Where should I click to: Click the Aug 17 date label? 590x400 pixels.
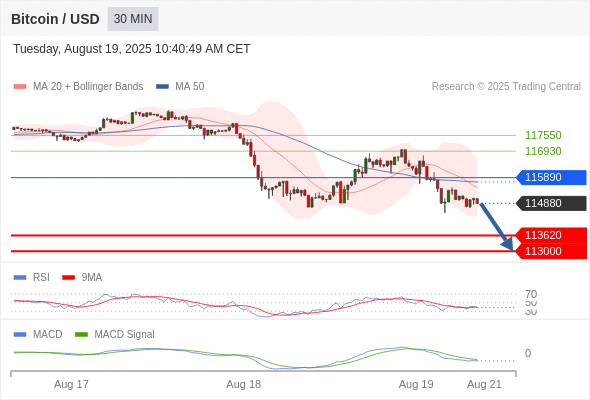coord(71,384)
